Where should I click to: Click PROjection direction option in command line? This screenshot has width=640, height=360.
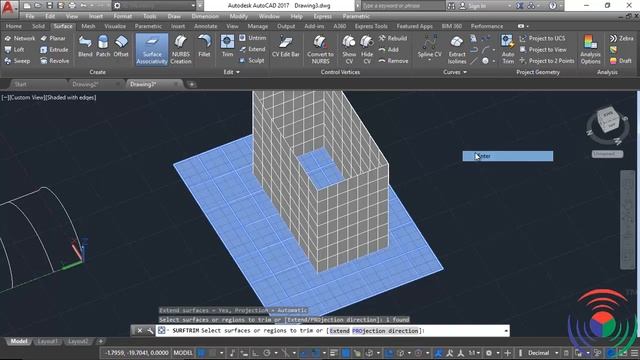coord(385,331)
